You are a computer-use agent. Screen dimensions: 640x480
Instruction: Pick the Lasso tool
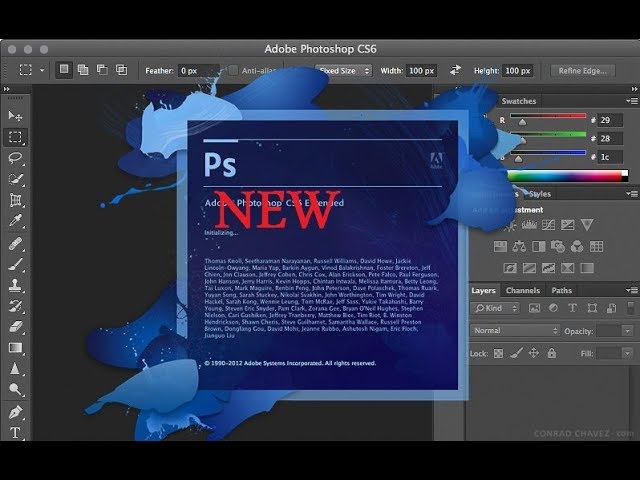pos(15,158)
